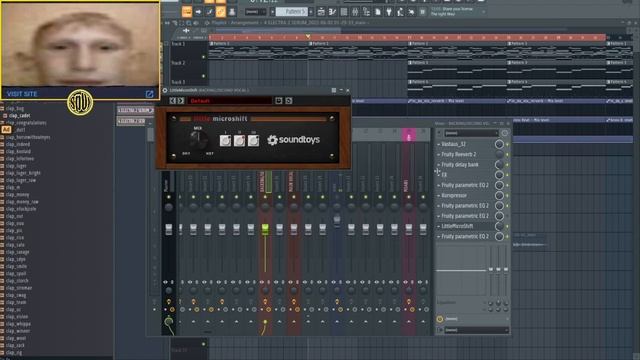Toggle the orange multilink chain icon

pos(221,12)
